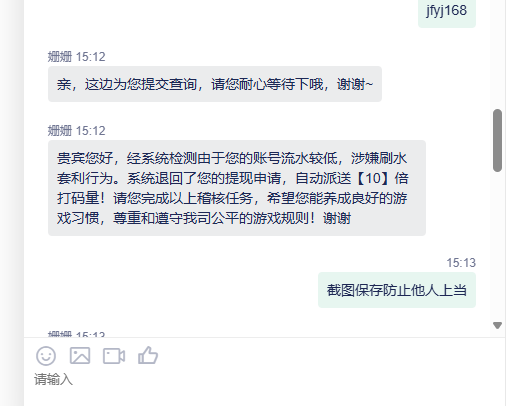Click second 姗姗 15:12 sender label
Viewport: 527px width, 406px height.
pyautogui.click(x=77, y=131)
